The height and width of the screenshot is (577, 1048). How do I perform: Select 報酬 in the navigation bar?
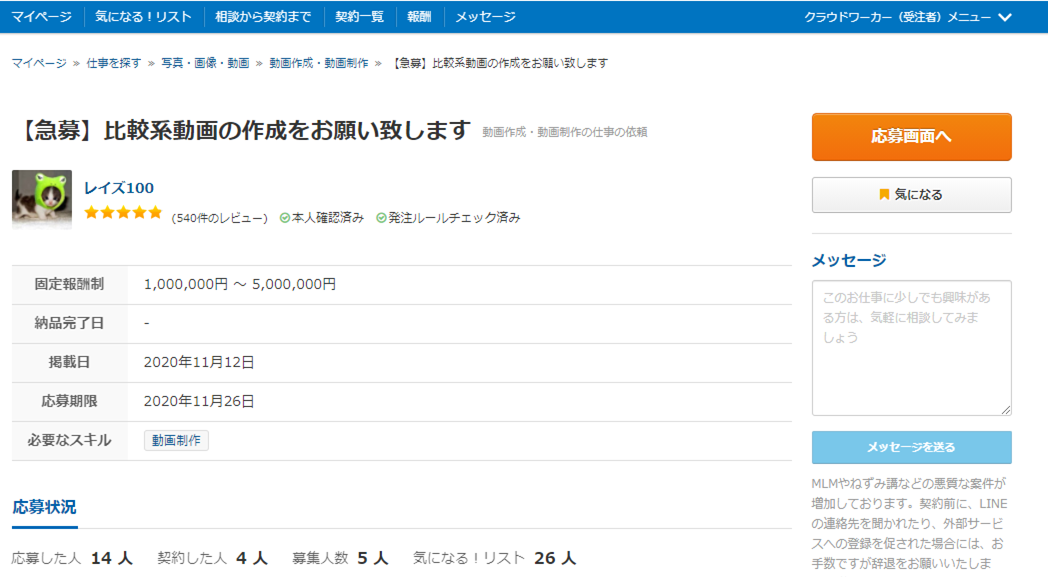[x=419, y=17]
